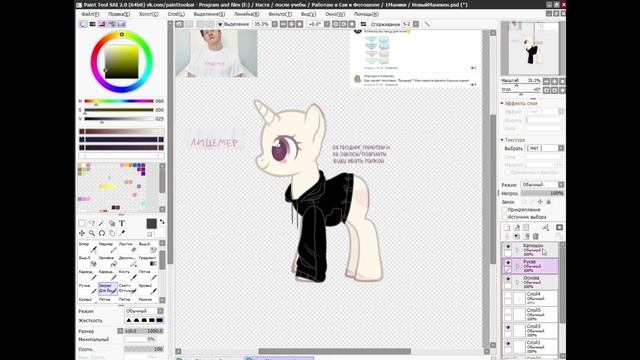Adjust the brush Размер size slider
This screenshot has width=640, height=360.
[x=144, y=331]
